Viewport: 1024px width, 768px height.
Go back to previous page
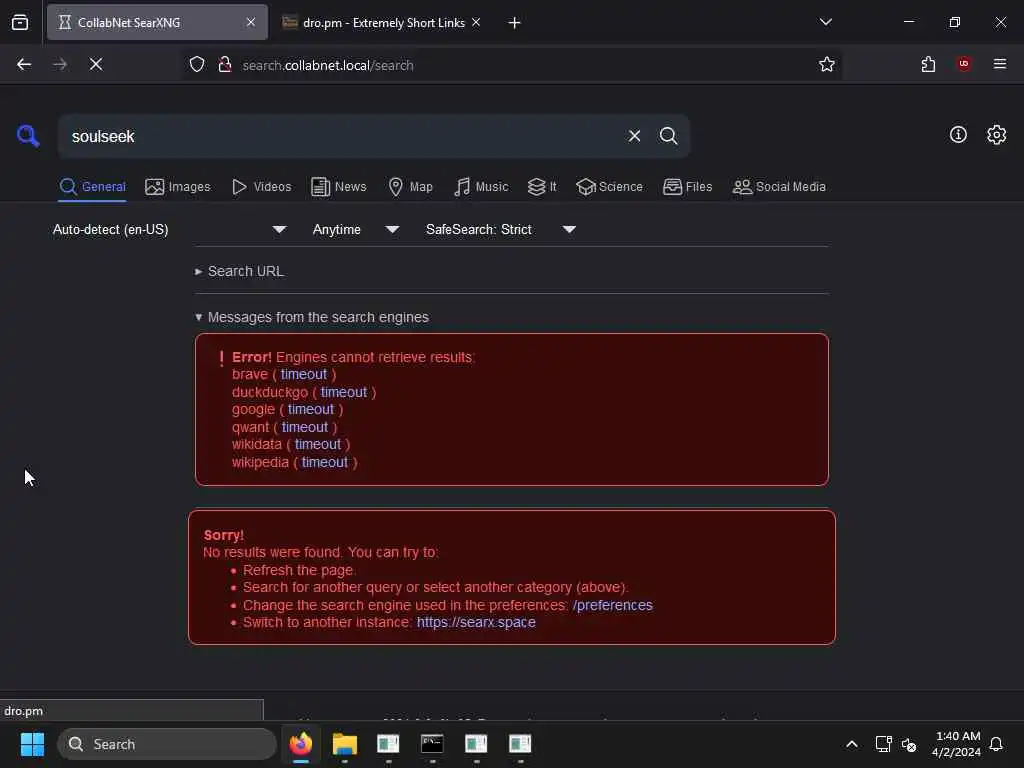coord(24,64)
